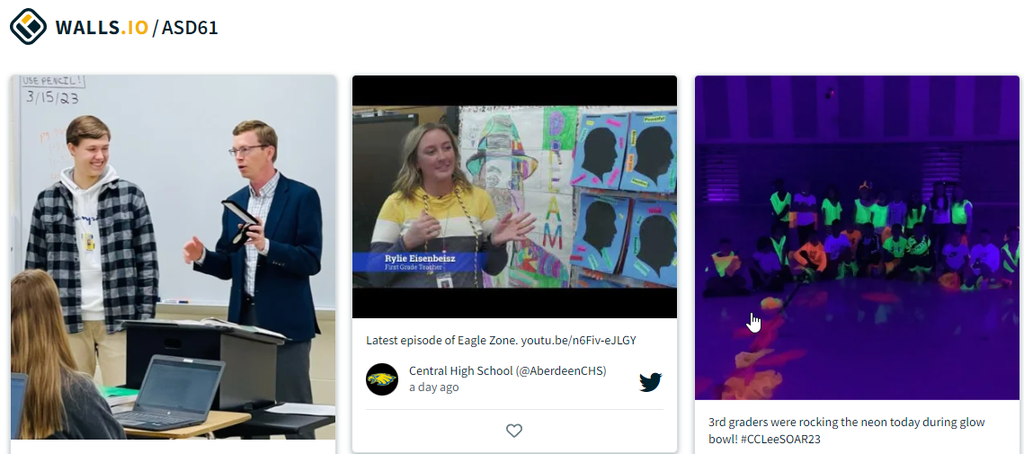Click the Walls.io diamond logo icon
Viewport: 1024px width, 454px height.
point(28,27)
